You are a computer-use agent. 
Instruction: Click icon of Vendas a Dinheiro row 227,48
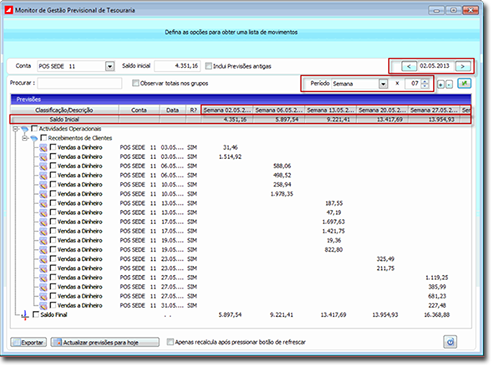[x=43, y=306]
